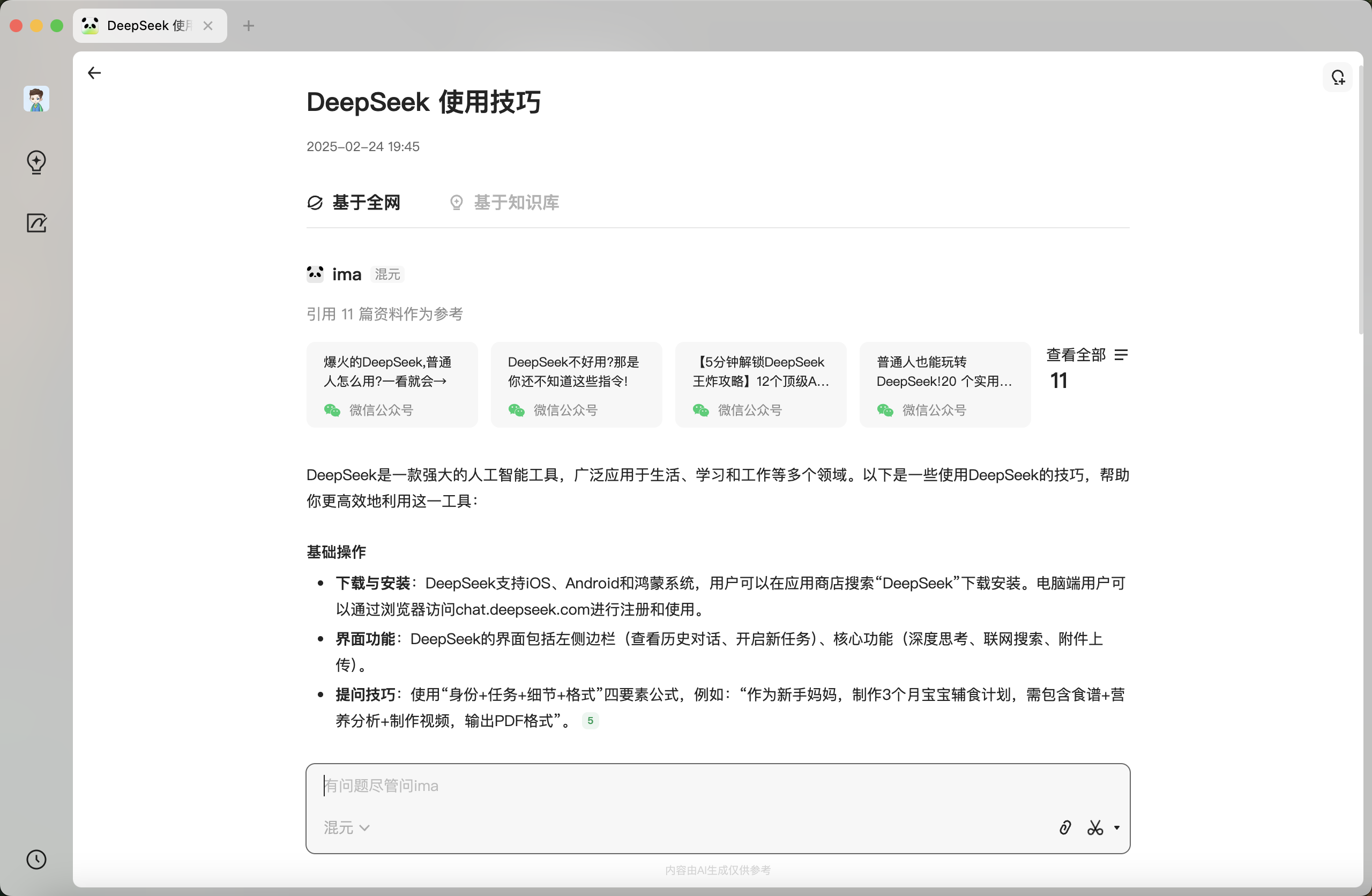
Task: Click the 界面功能 bullet label
Action: [366, 639]
